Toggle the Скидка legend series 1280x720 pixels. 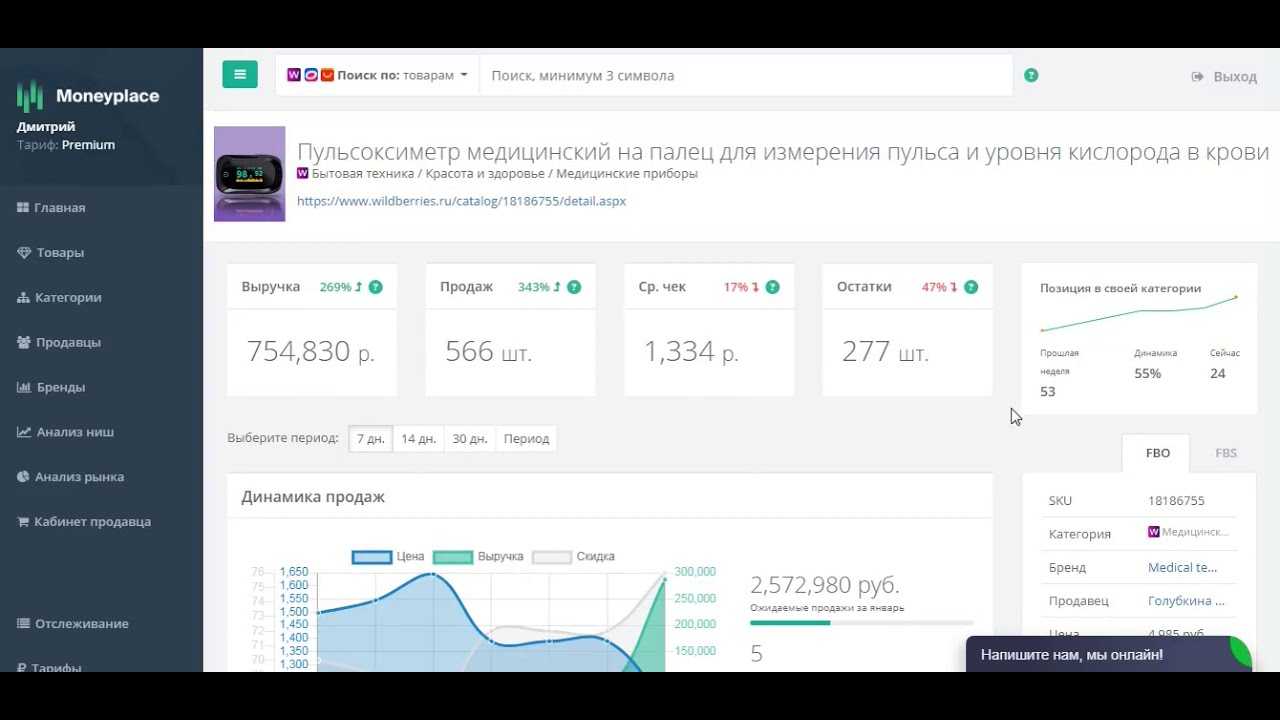tap(573, 557)
